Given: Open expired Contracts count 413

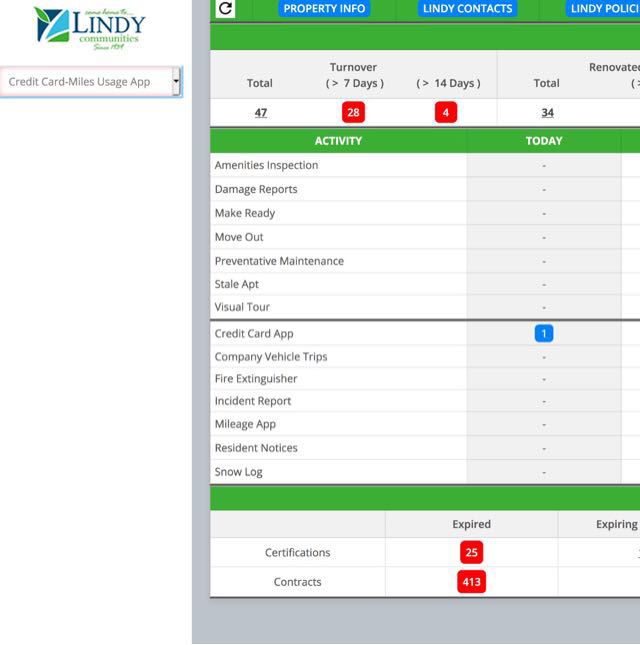Looking at the screenshot, I should 471,582.
